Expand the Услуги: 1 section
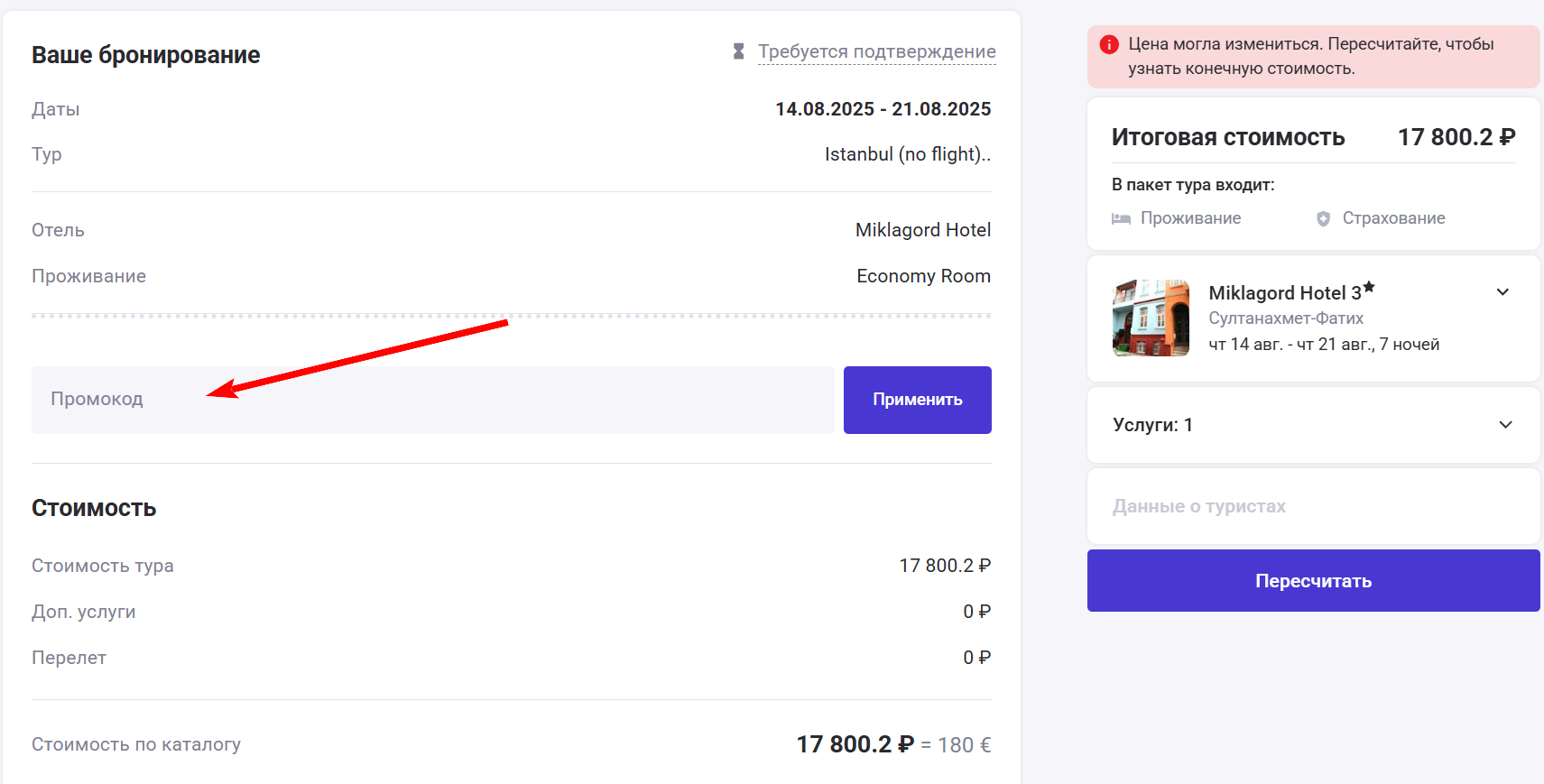The width and height of the screenshot is (1544, 784). [1503, 424]
